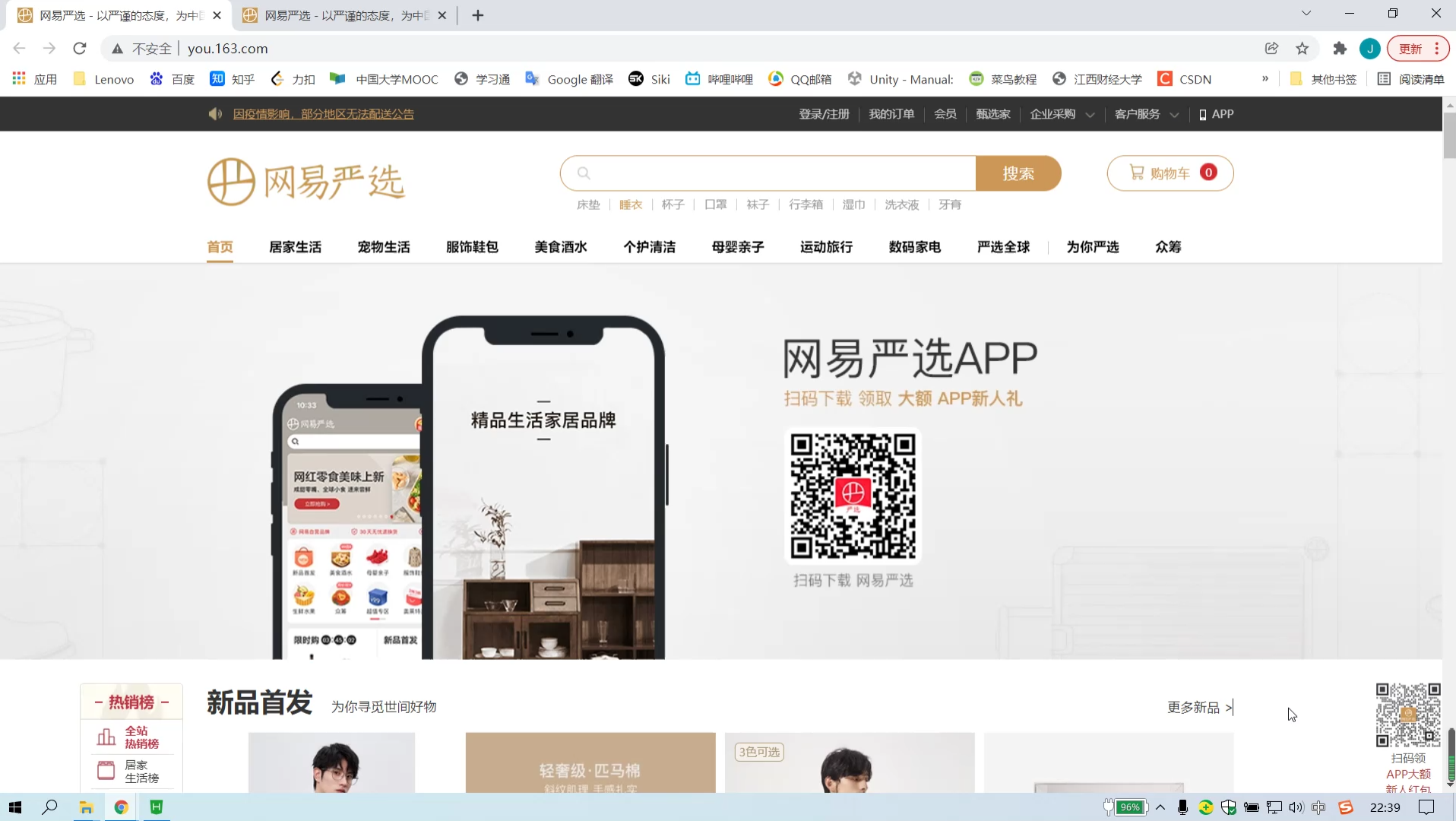Open 居家生活榜 in the sidebar

click(x=131, y=771)
